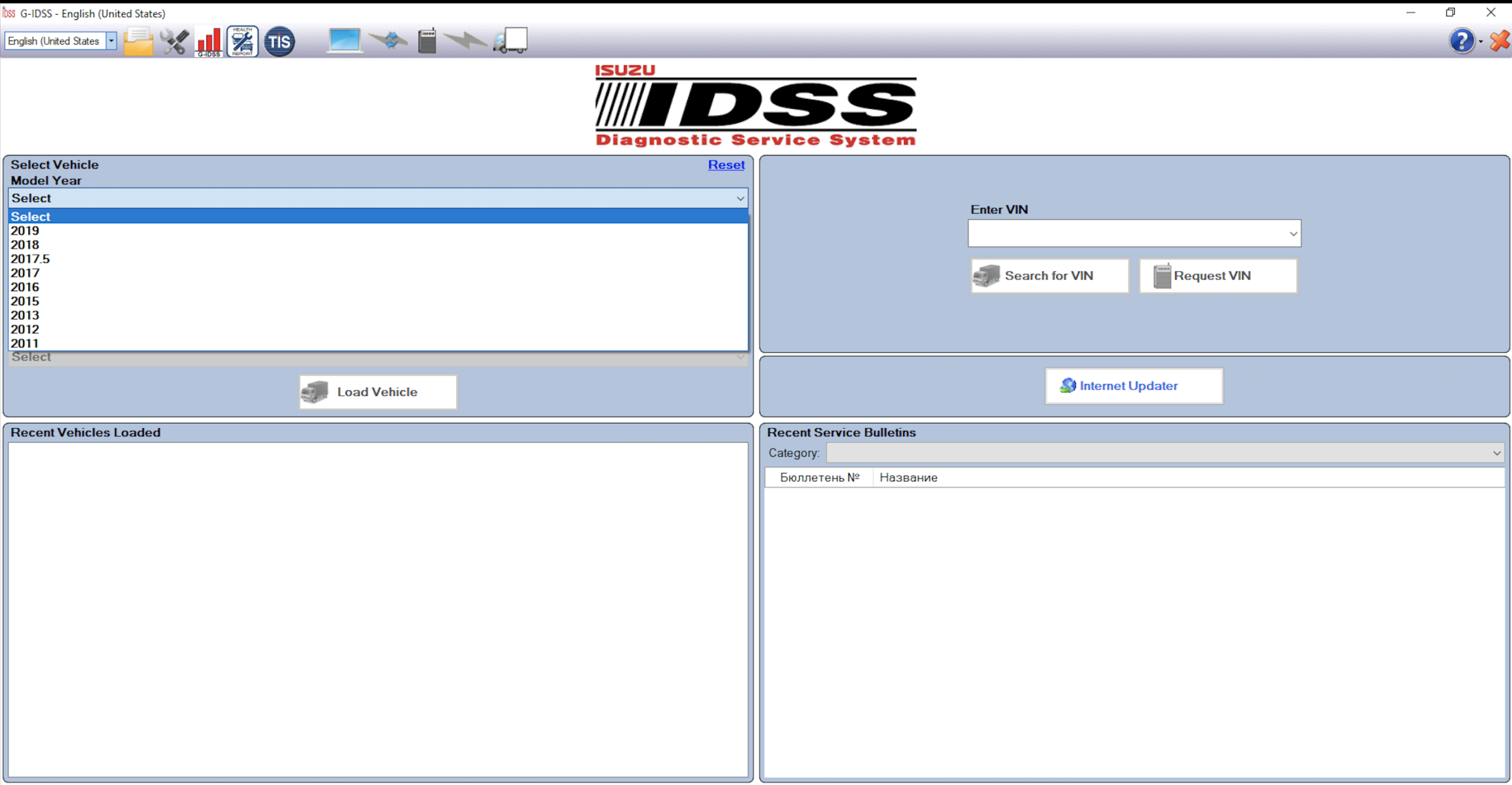This screenshot has height=785, width=1512.
Task: Click the Reset link
Action: pyautogui.click(x=726, y=165)
